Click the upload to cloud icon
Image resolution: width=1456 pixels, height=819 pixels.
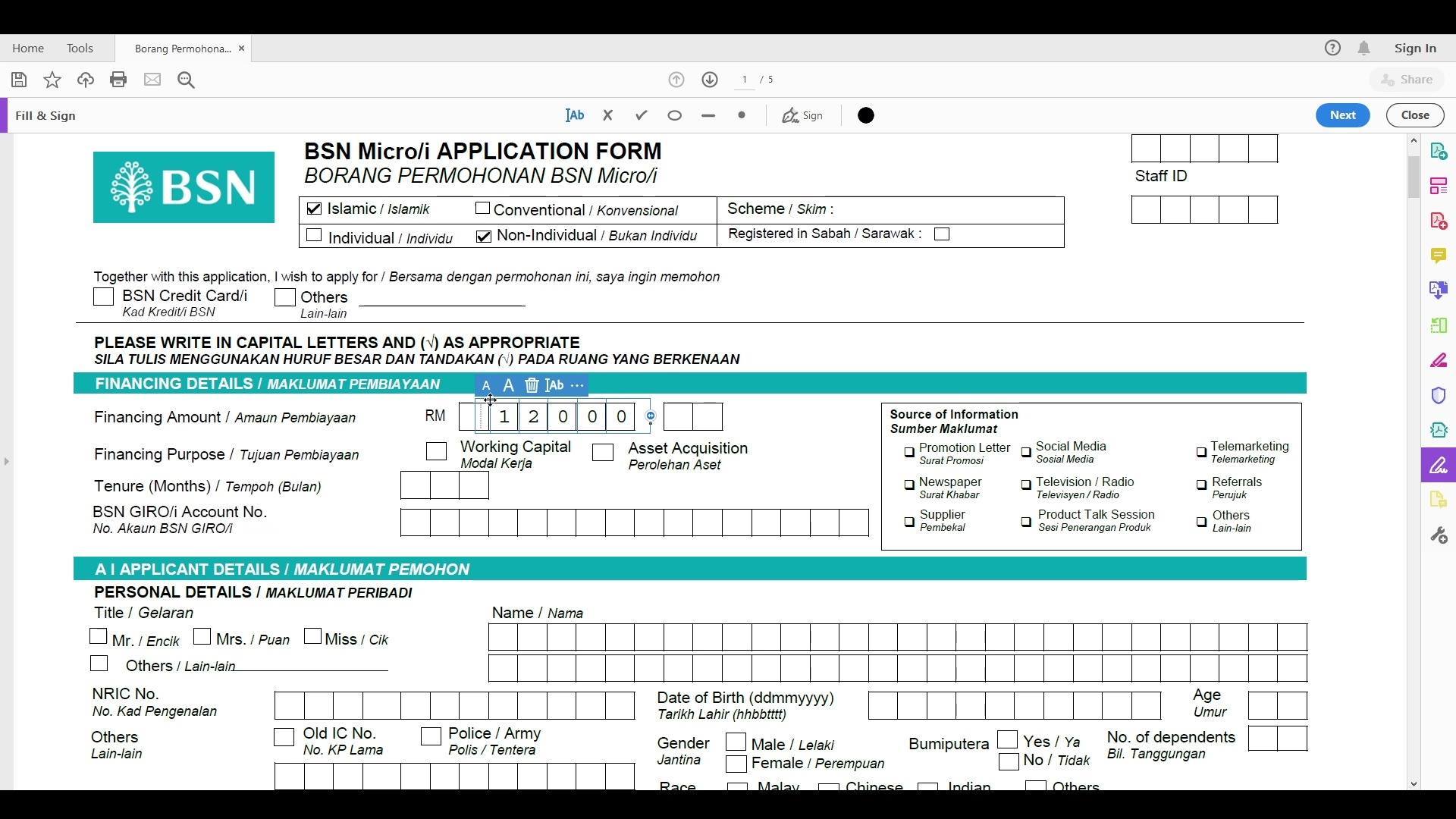tap(86, 80)
